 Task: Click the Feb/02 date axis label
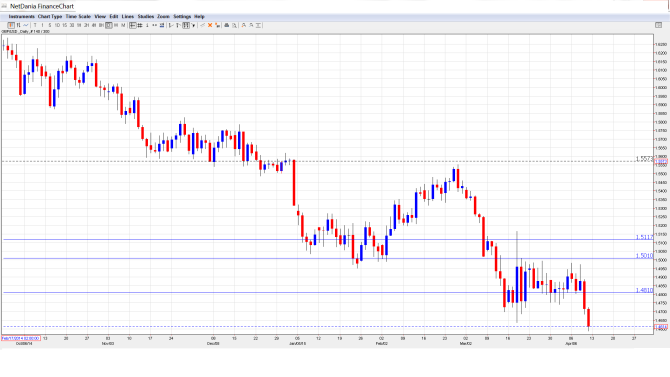[x=382, y=344]
